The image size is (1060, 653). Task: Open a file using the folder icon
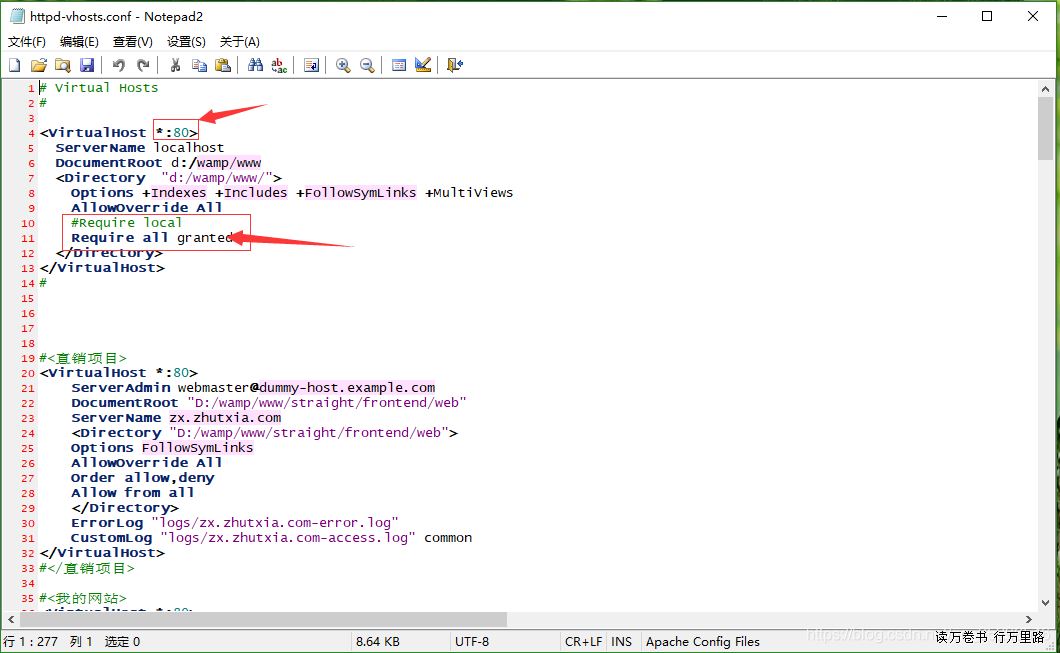tap(38, 65)
